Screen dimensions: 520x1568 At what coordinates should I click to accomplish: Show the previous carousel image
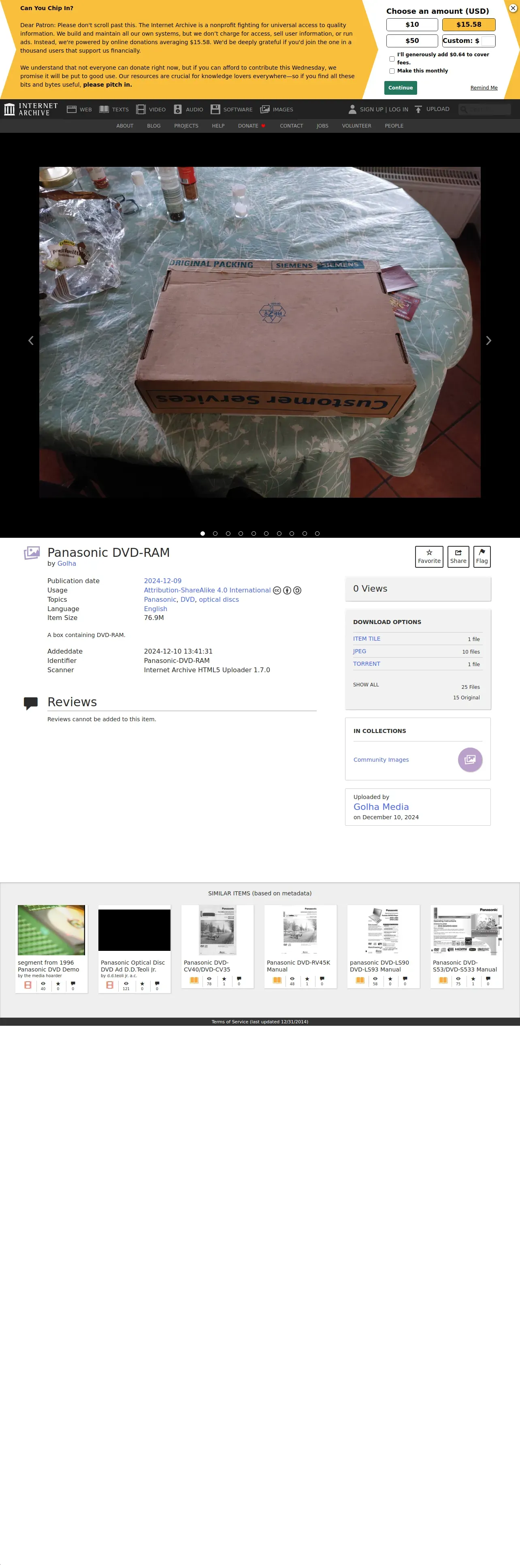31,340
